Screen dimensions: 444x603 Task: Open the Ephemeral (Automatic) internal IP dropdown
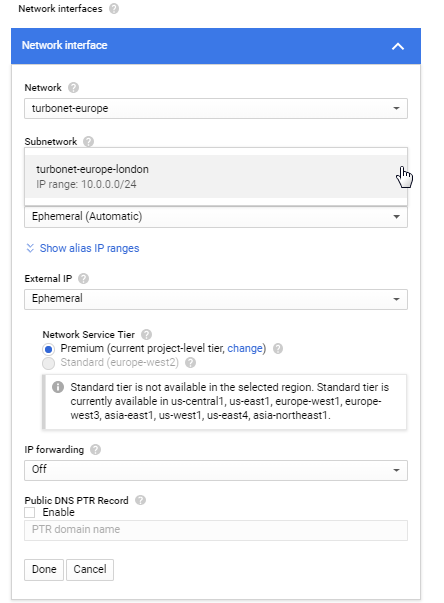(216, 217)
